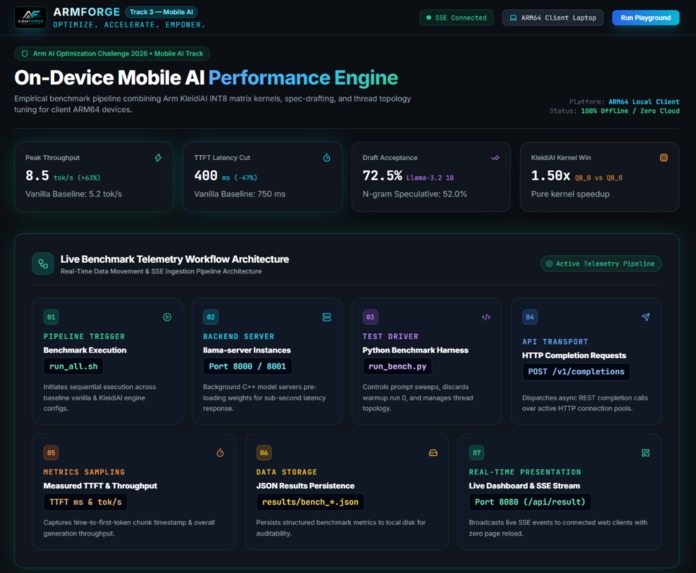Click the BACKEND SERVER heading
Viewport: 696px width, 573px height.
pos(238,336)
